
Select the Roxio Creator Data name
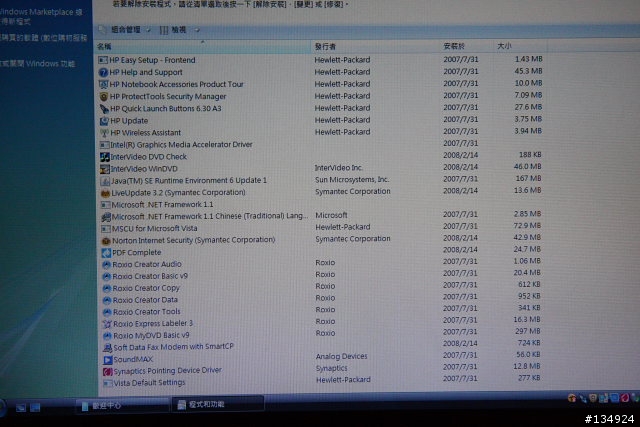point(145,300)
